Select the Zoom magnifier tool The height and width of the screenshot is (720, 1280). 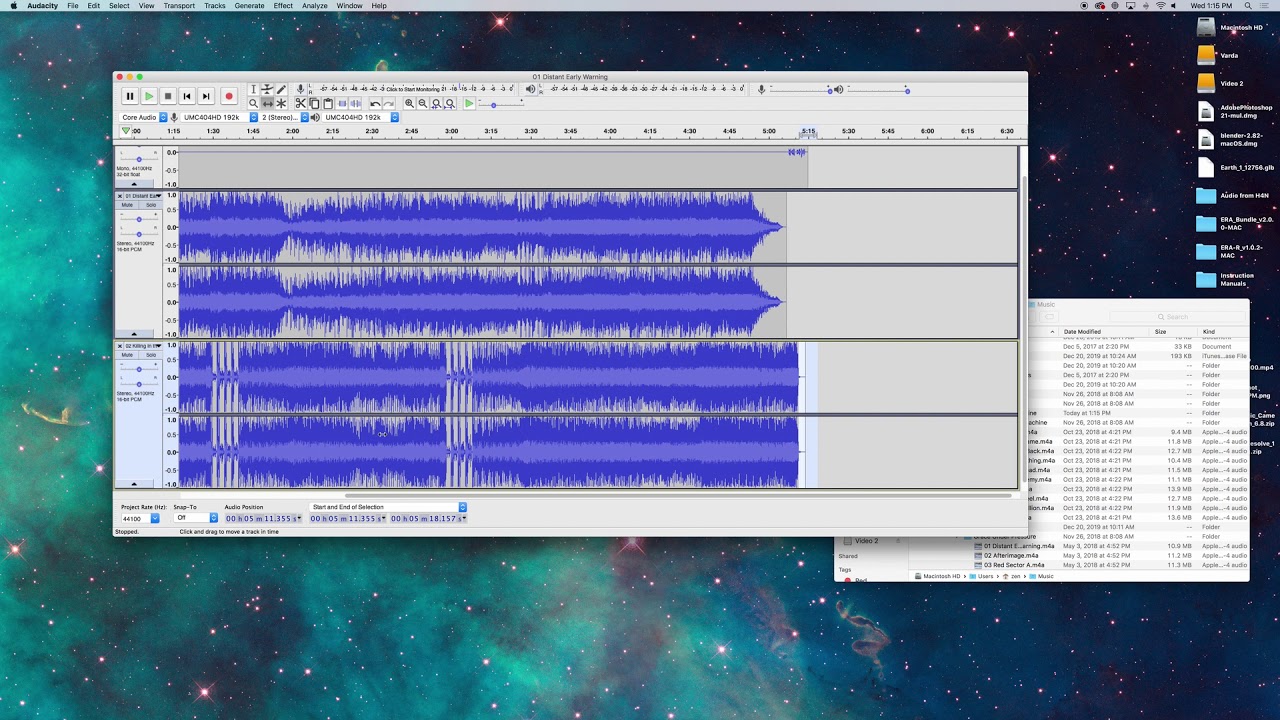pos(253,103)
